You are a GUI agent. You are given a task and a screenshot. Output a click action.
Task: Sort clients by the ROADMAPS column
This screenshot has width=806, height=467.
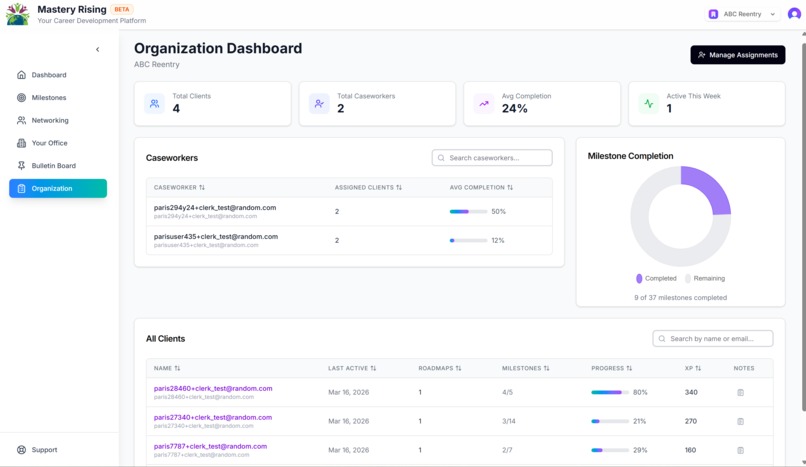pyautogui.click(x=440, y=368)
